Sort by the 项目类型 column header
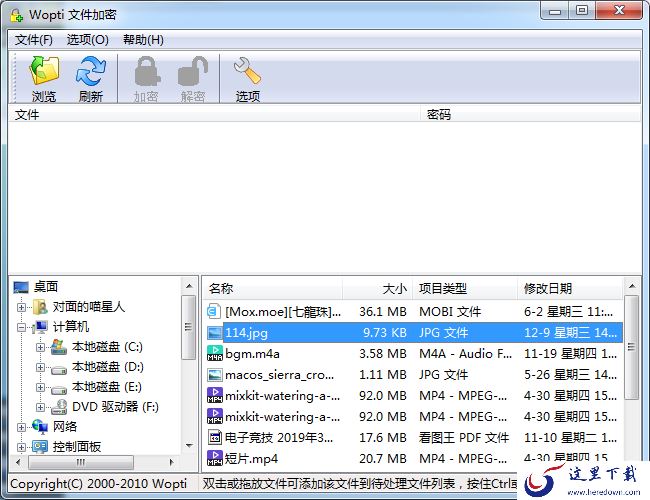650x500 pixels. (465, 288)
